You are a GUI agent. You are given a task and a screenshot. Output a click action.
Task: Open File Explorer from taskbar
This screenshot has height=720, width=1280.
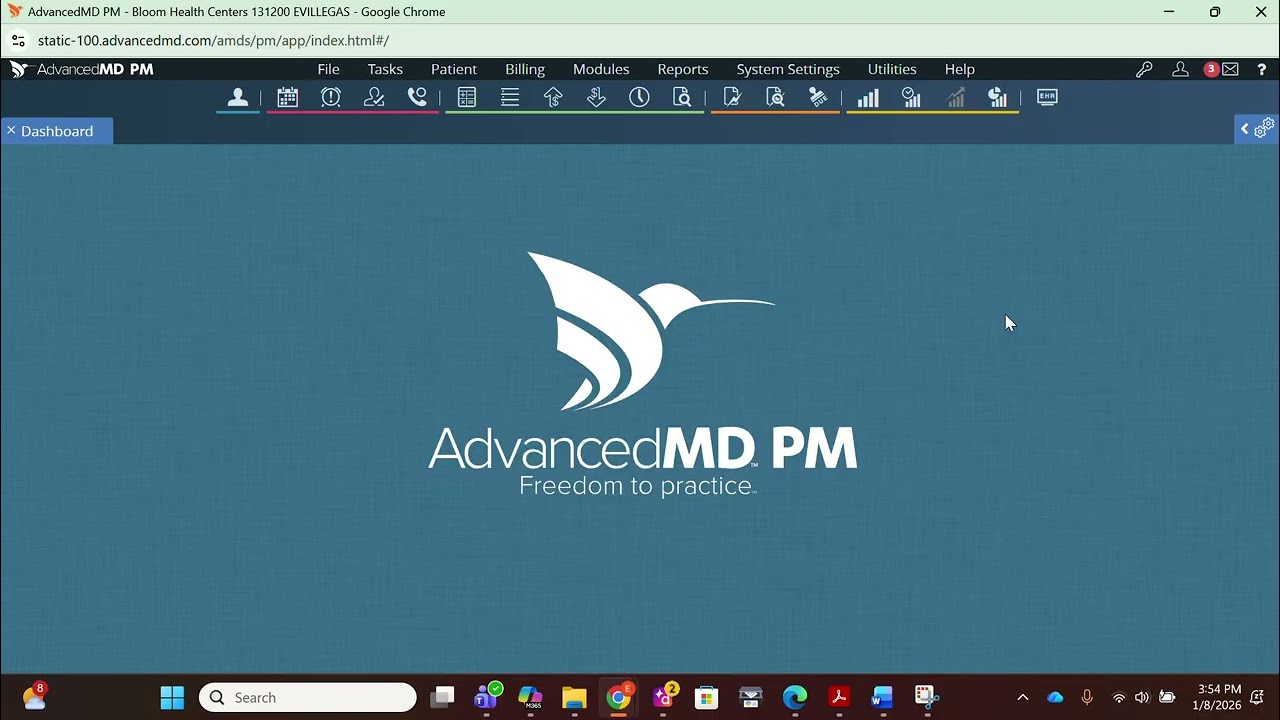pos(574,697)
